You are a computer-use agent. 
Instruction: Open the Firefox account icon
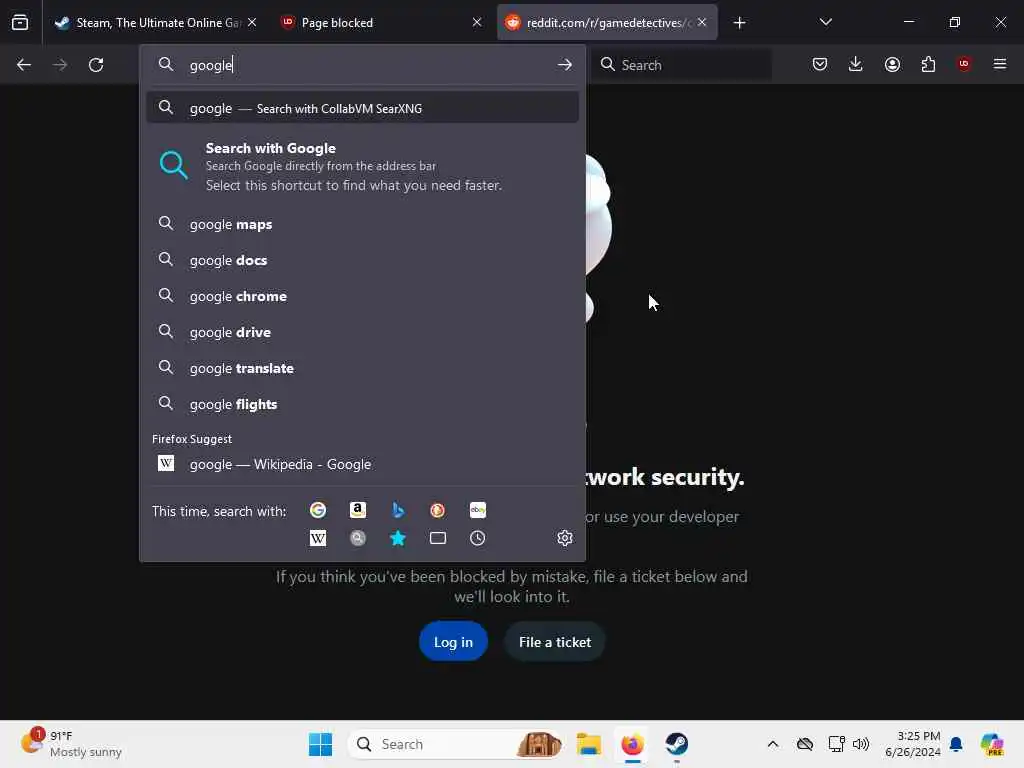click(892, 64)
